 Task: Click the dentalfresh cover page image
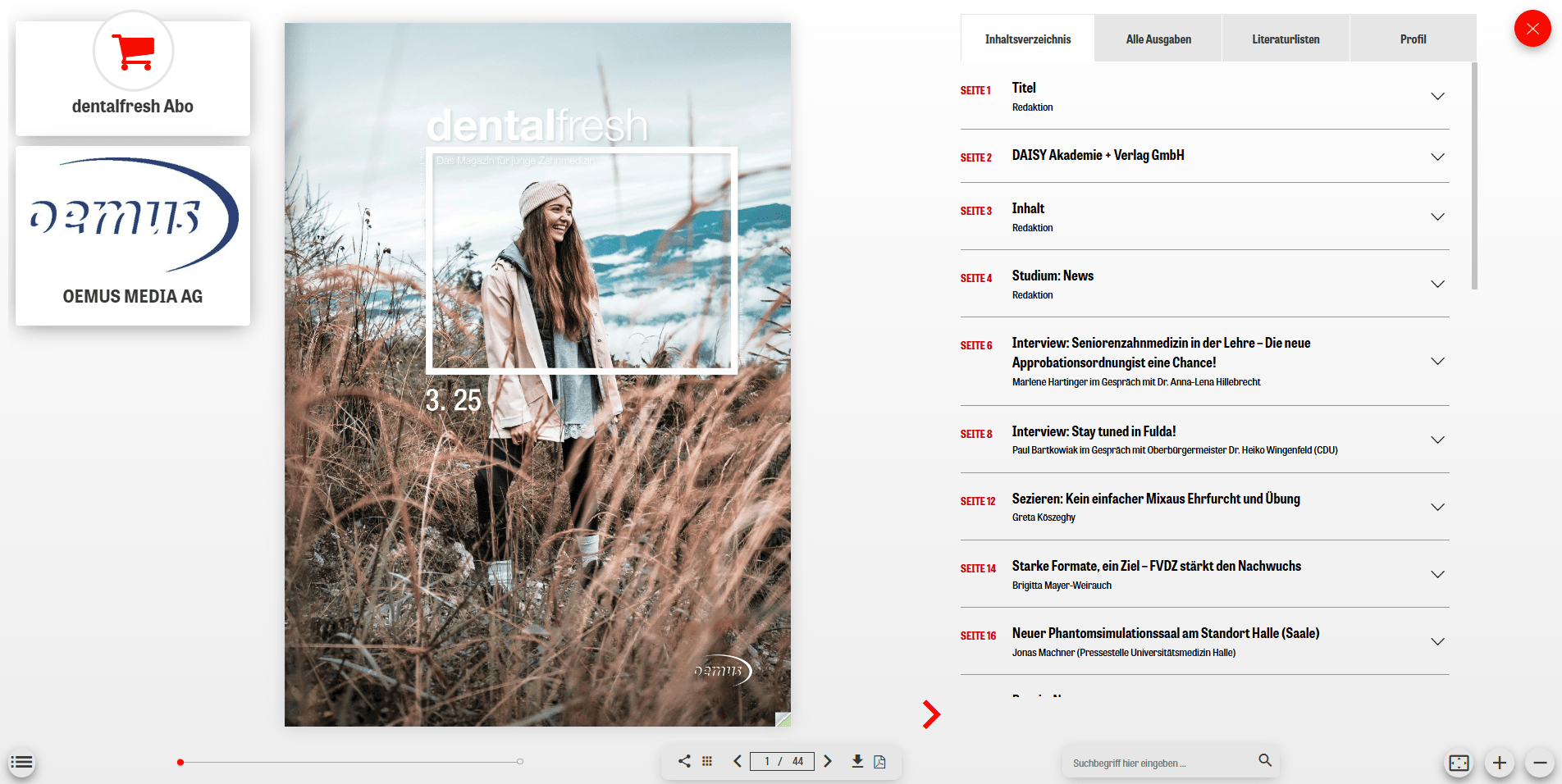[x=537, y=375]
